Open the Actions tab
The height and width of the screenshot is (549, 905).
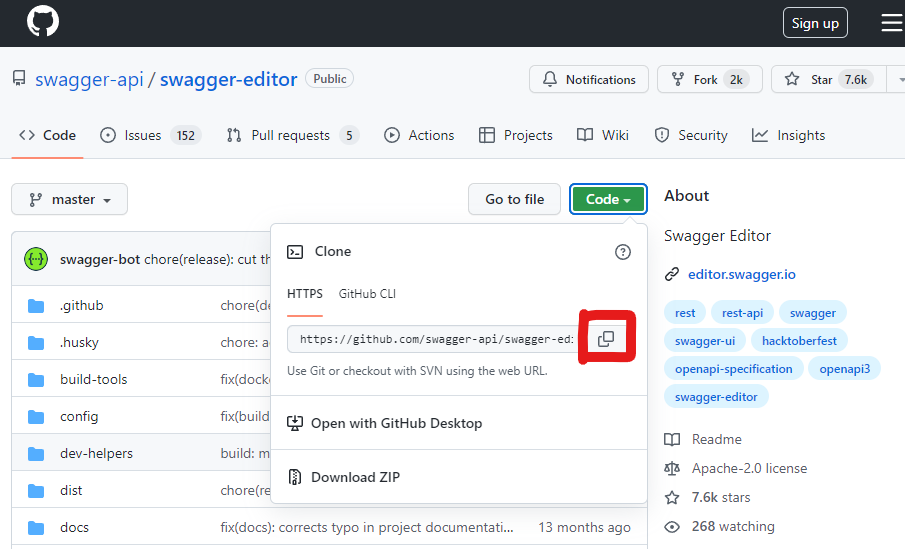pos(419,135)
